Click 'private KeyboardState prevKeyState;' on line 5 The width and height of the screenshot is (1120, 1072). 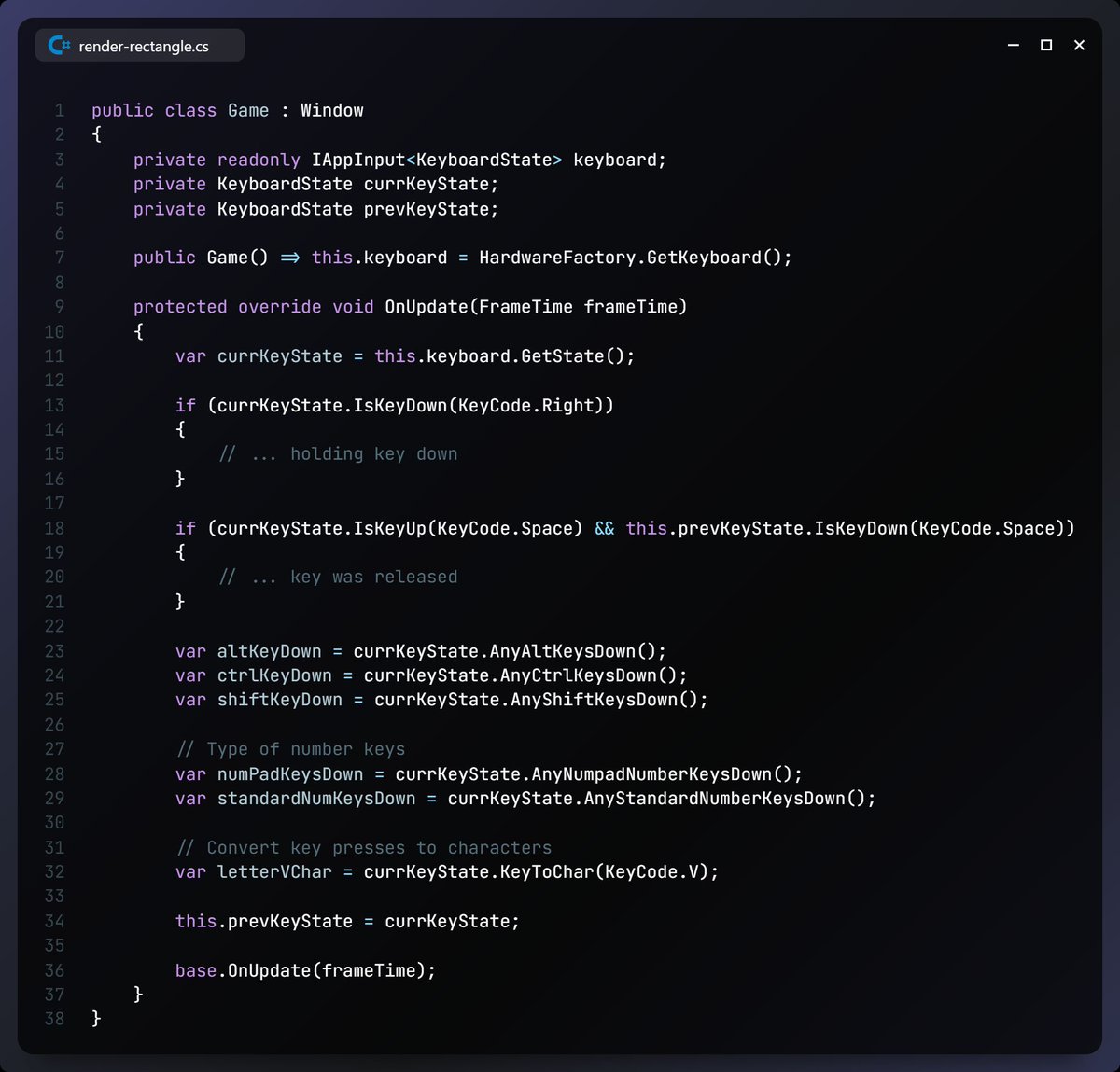click(x=316, y=209)
